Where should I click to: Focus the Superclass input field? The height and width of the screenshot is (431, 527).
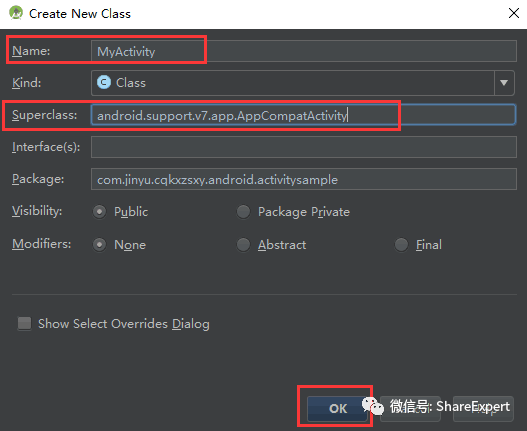tap(303, 115)
